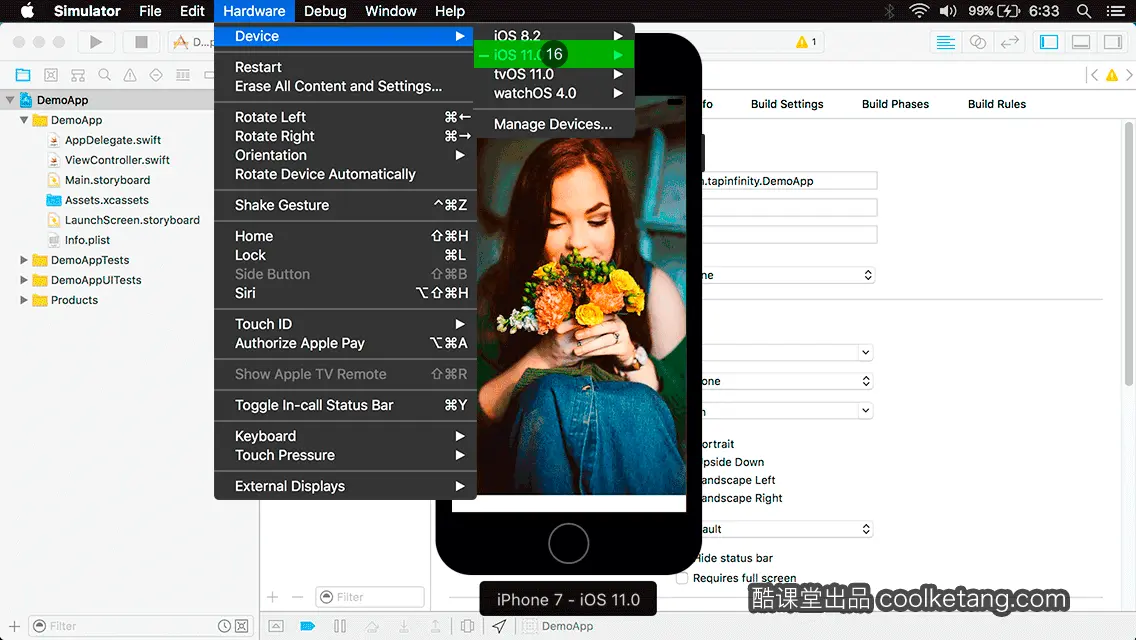Show the Standard editor
The image size is (1136, 640).
[x=945, y=42]
